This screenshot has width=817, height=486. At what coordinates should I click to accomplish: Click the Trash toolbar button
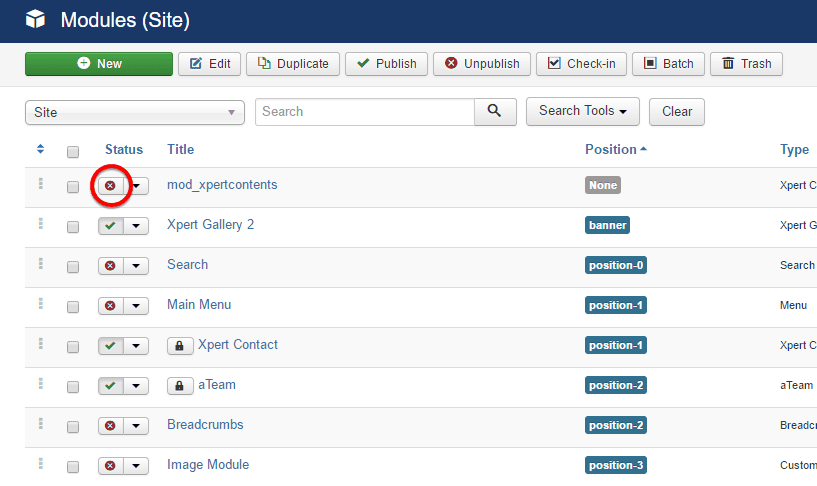[746, 64]
